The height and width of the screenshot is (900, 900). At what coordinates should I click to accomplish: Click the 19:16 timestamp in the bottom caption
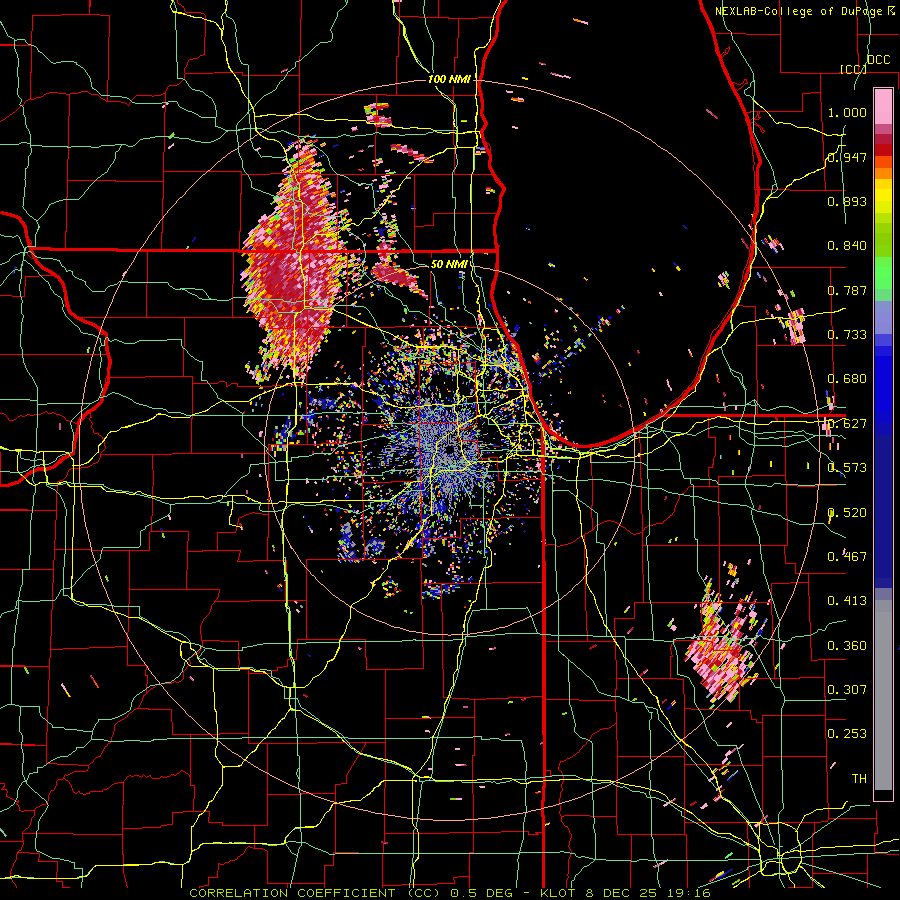[x=691, y=893]
